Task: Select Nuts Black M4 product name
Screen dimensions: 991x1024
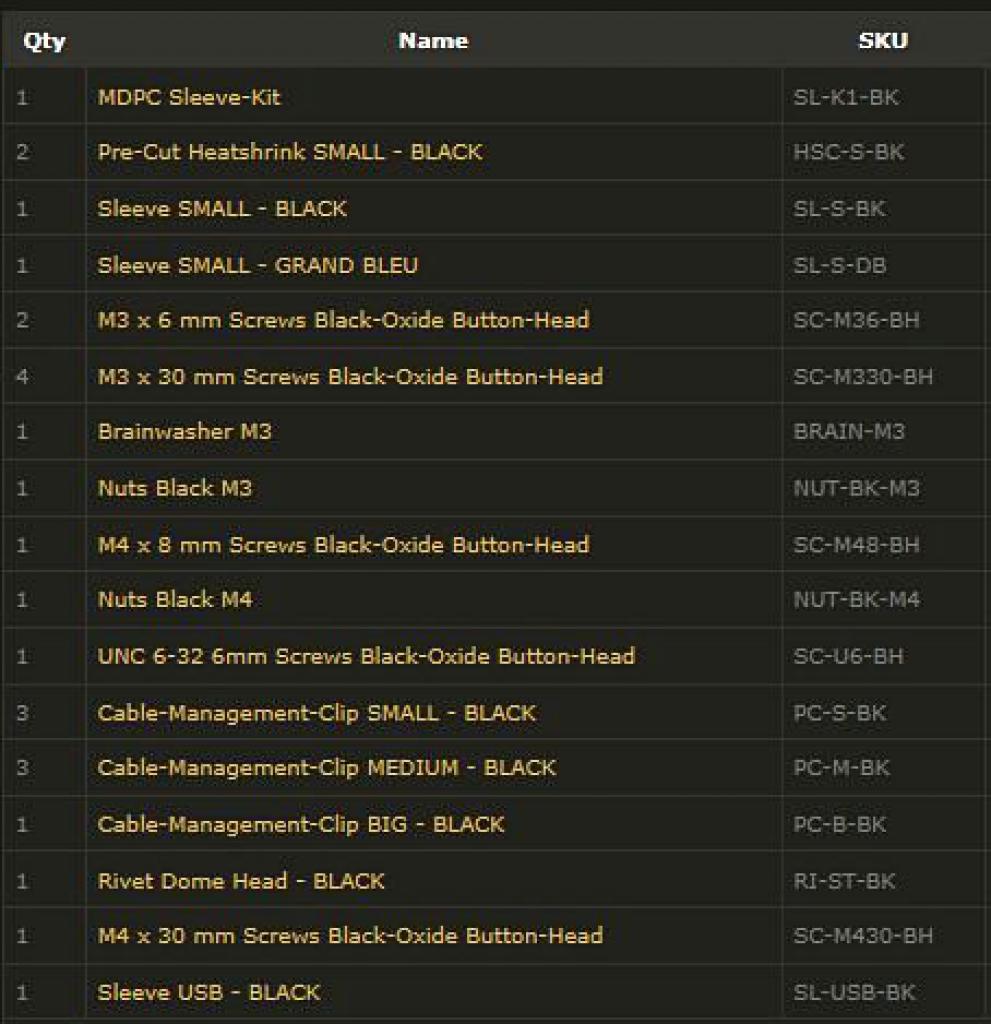Action: pos(174,600)
